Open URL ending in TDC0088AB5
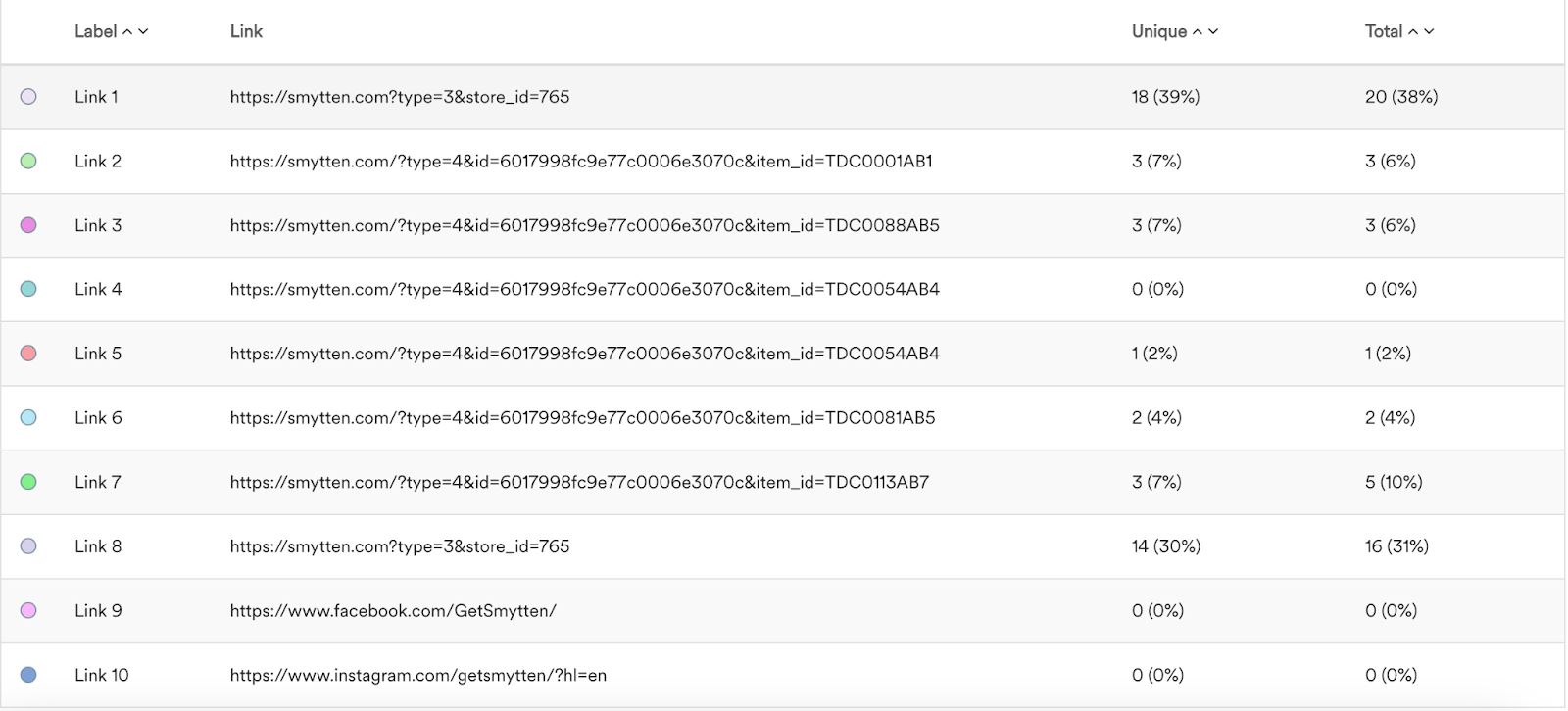This screenshot has height=711, width=1568. pyautogui.click(x=584, y=225)
